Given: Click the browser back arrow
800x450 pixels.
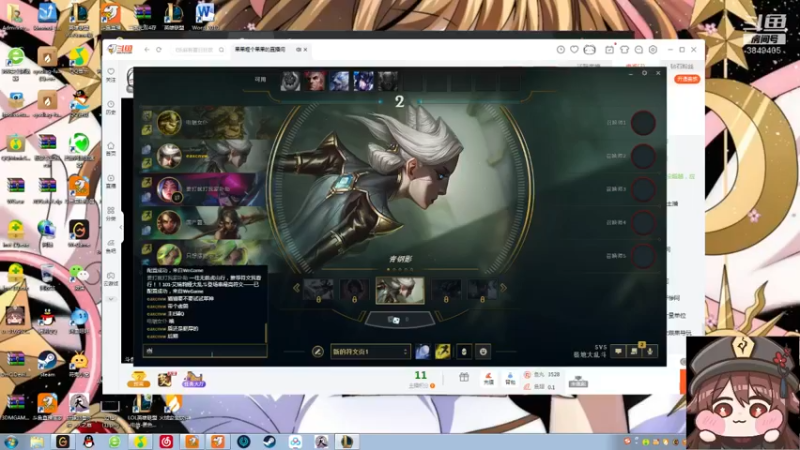Looking at the screenshot, I should point(147,49).
